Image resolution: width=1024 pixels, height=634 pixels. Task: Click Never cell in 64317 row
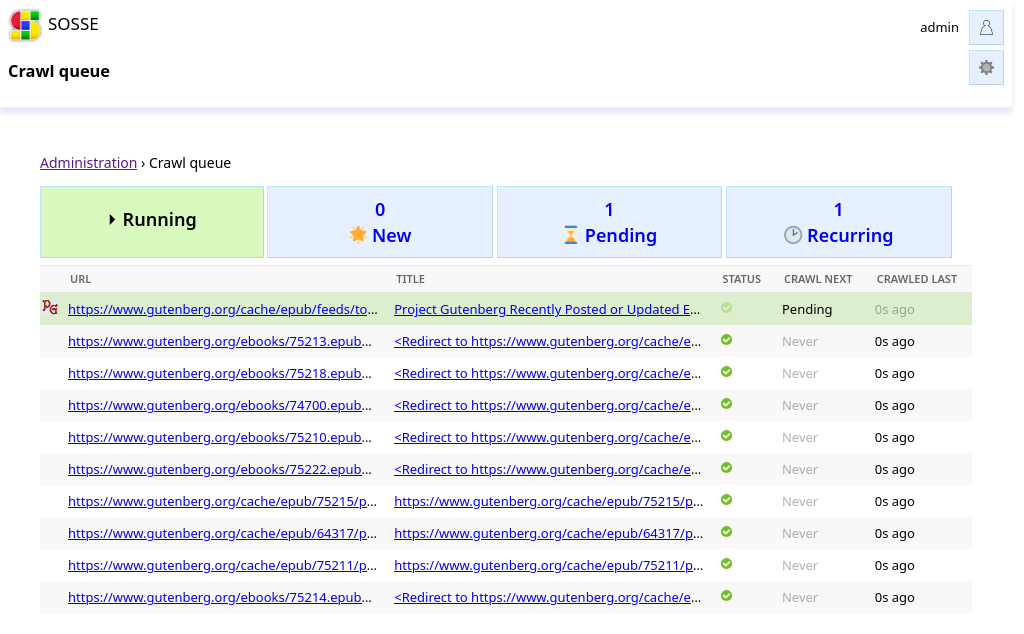coord(799,533)
